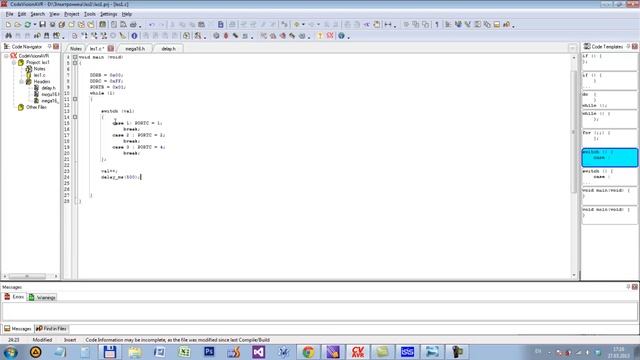
Task: Close the Code Templates panel
Action: 635,47
